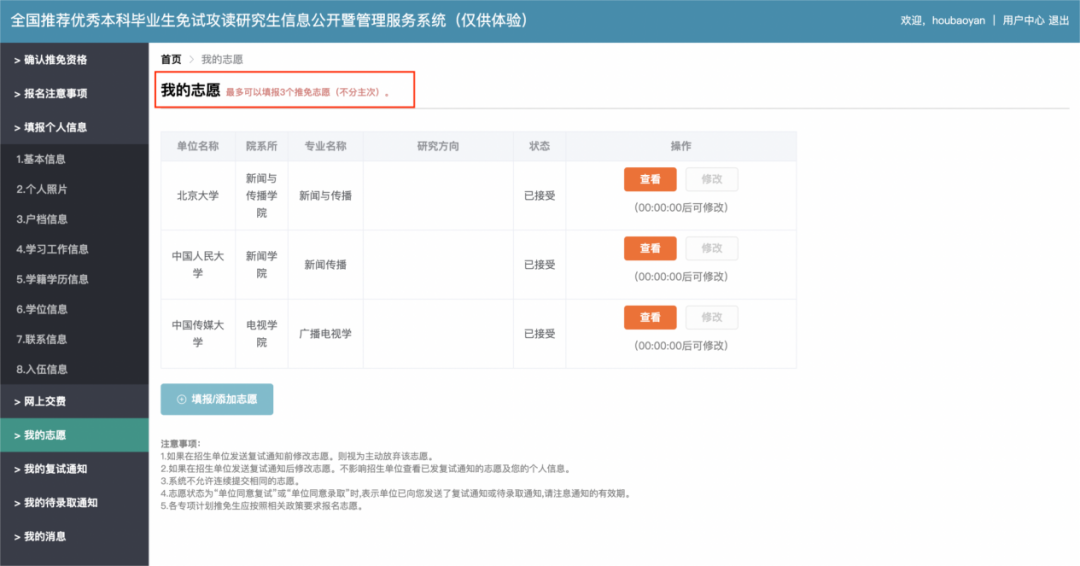Select 3.户档信息 in the sidebar

click(74, 220)
